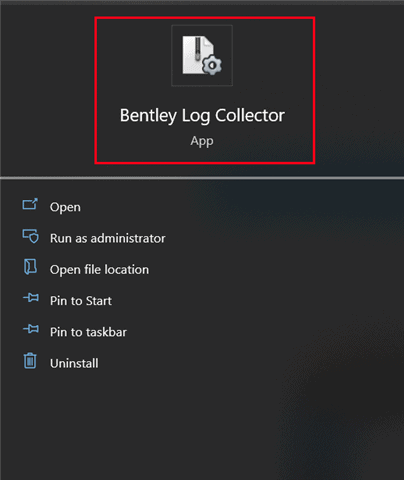Click the folder icon for Open file location
This screenshot has height=480, width=404.
click(30, 267)
